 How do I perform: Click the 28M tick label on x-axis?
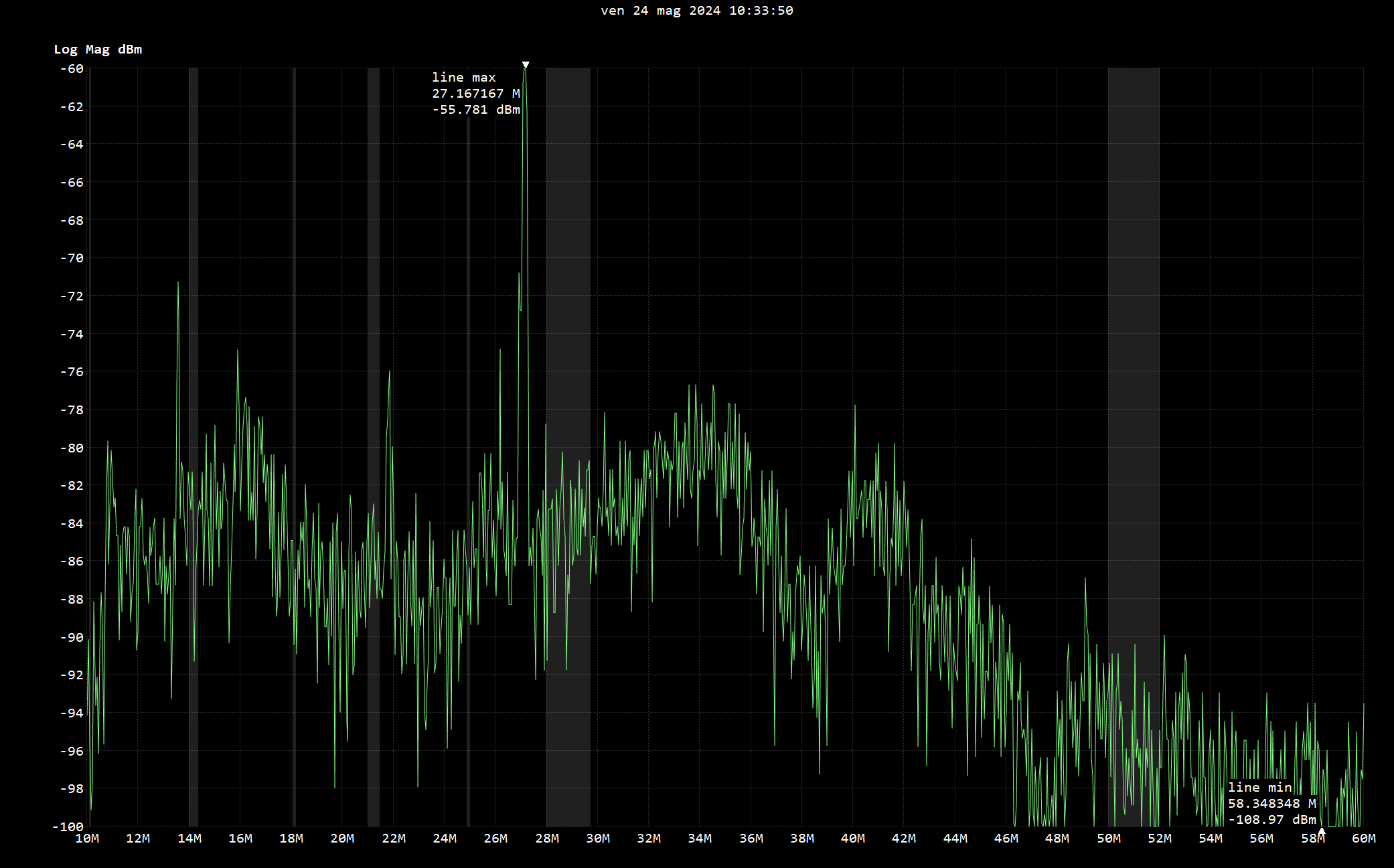click(546, 839)
